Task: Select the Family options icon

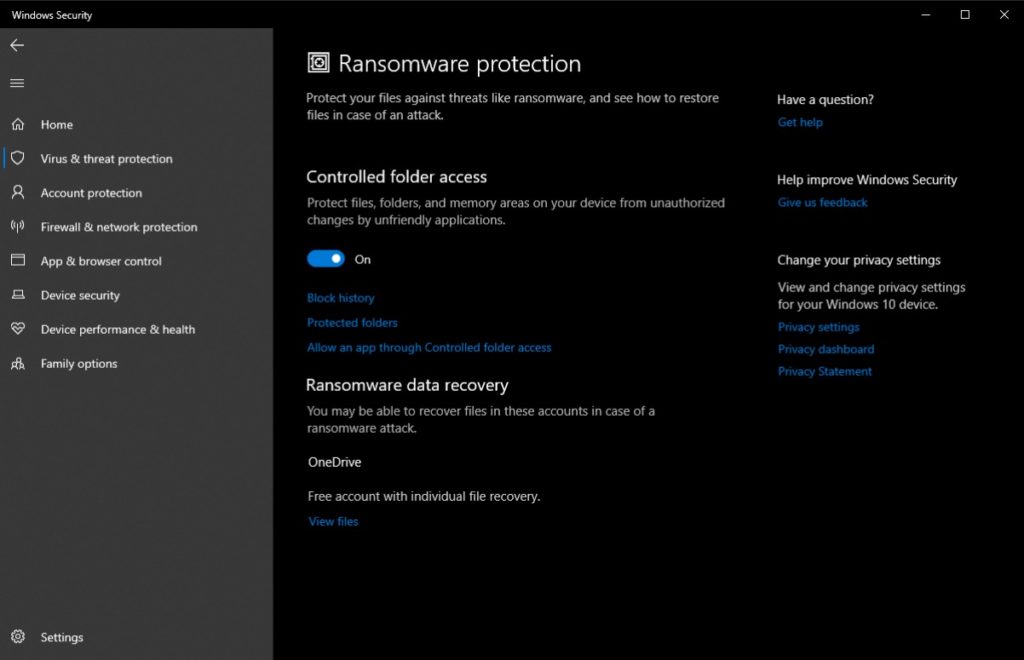Action: [x=17, y=363]
